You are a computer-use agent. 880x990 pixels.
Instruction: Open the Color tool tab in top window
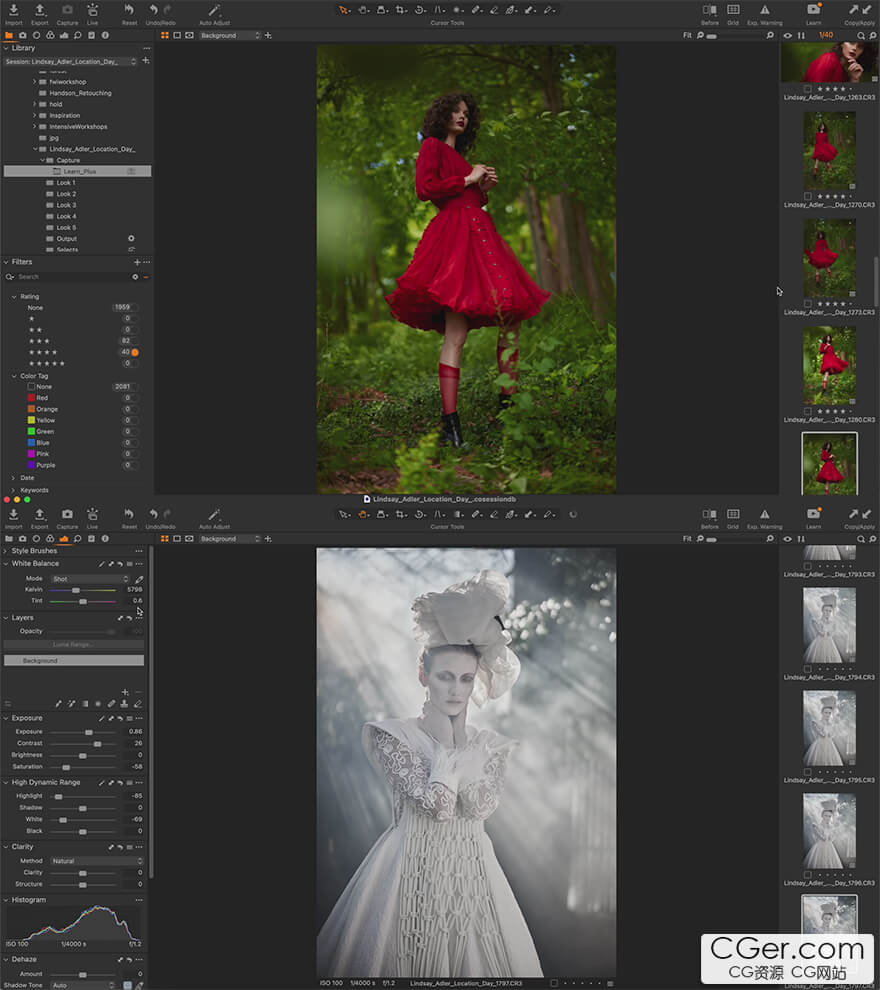click(x=50, y=35)
